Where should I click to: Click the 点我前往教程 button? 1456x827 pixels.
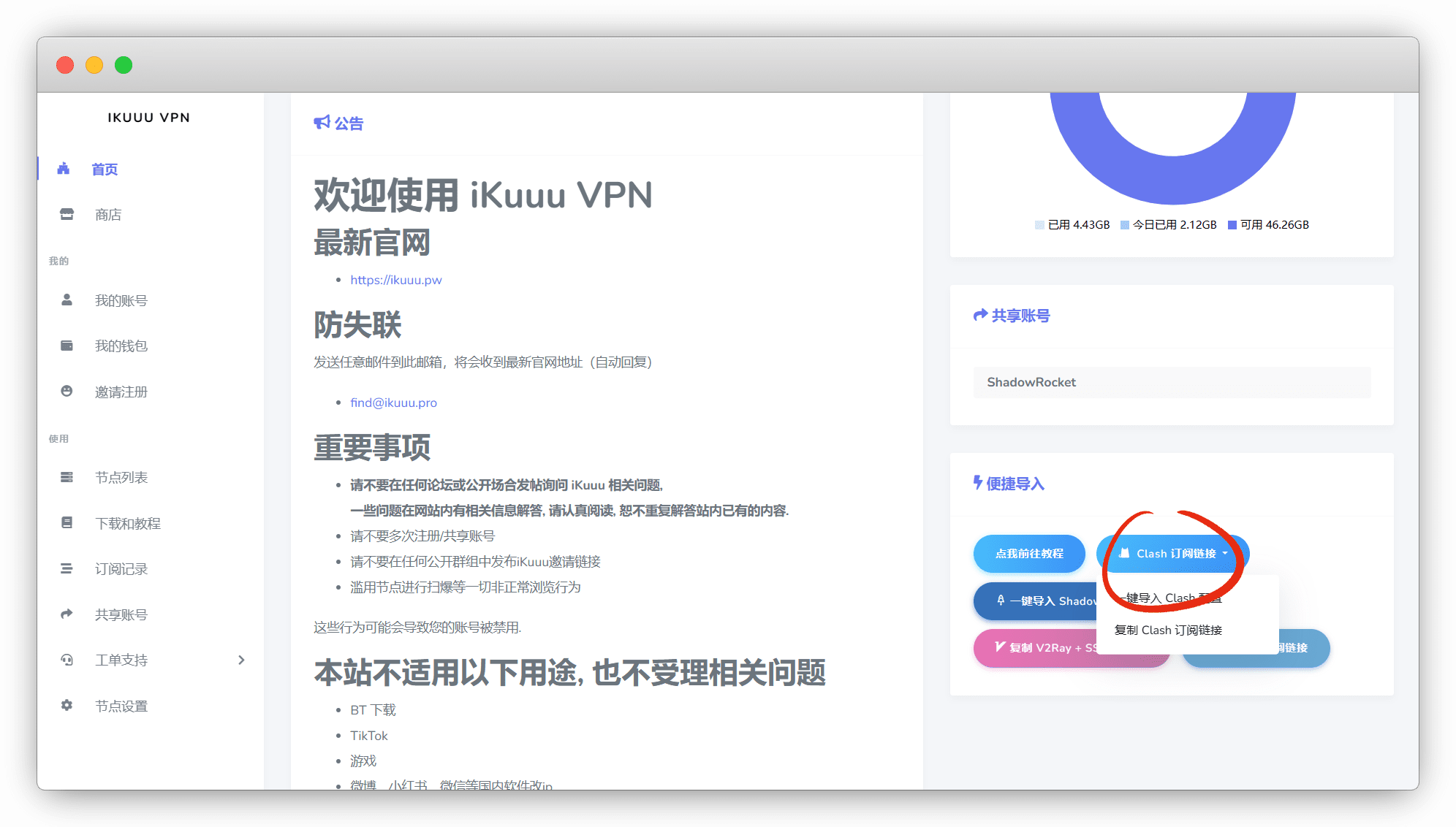pyautogui.click(x=1029, y=554)
